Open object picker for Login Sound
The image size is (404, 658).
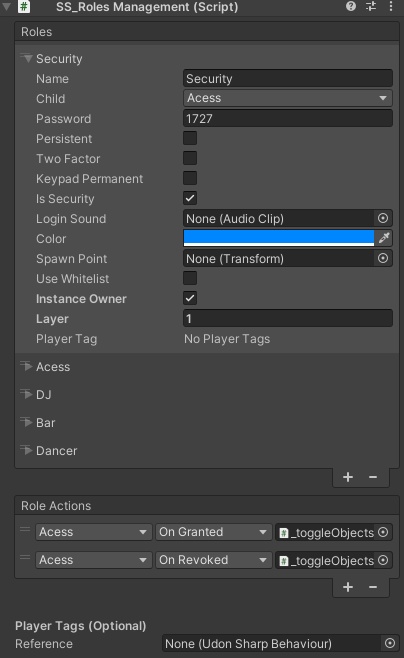pyautogui.click(x=383, y=218)
